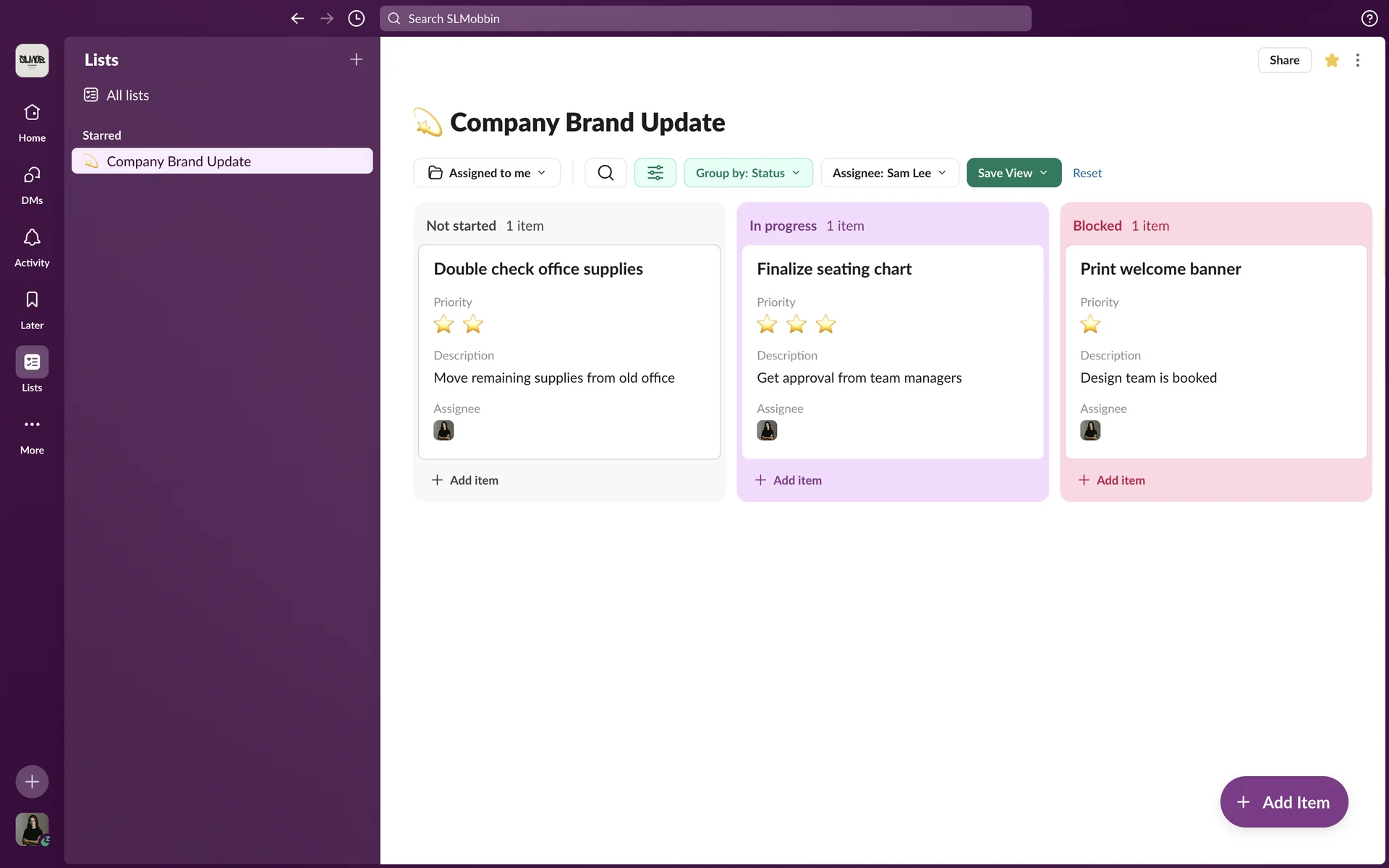Click the Reset link

click(1087, 173)
